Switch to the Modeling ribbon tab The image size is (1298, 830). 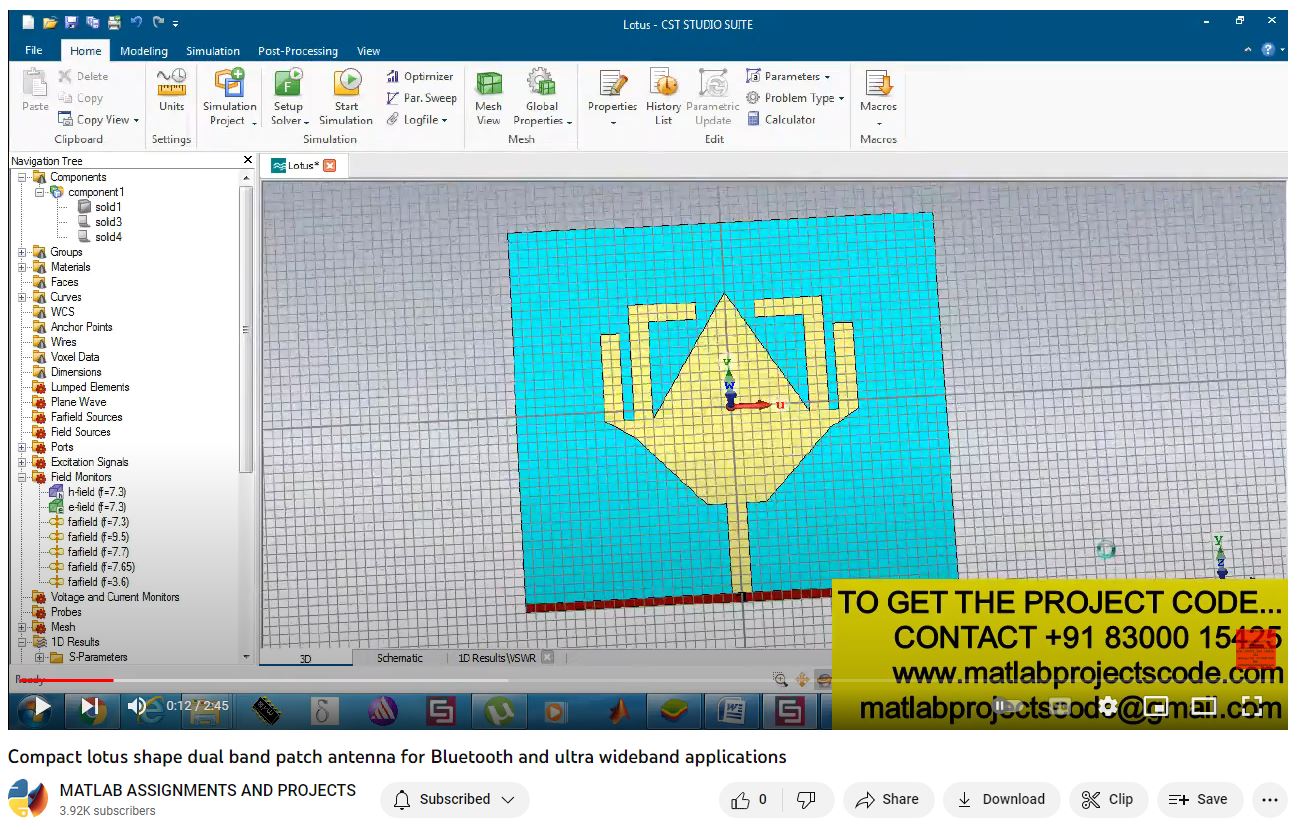pyautogui.click(x=143, y=51)
